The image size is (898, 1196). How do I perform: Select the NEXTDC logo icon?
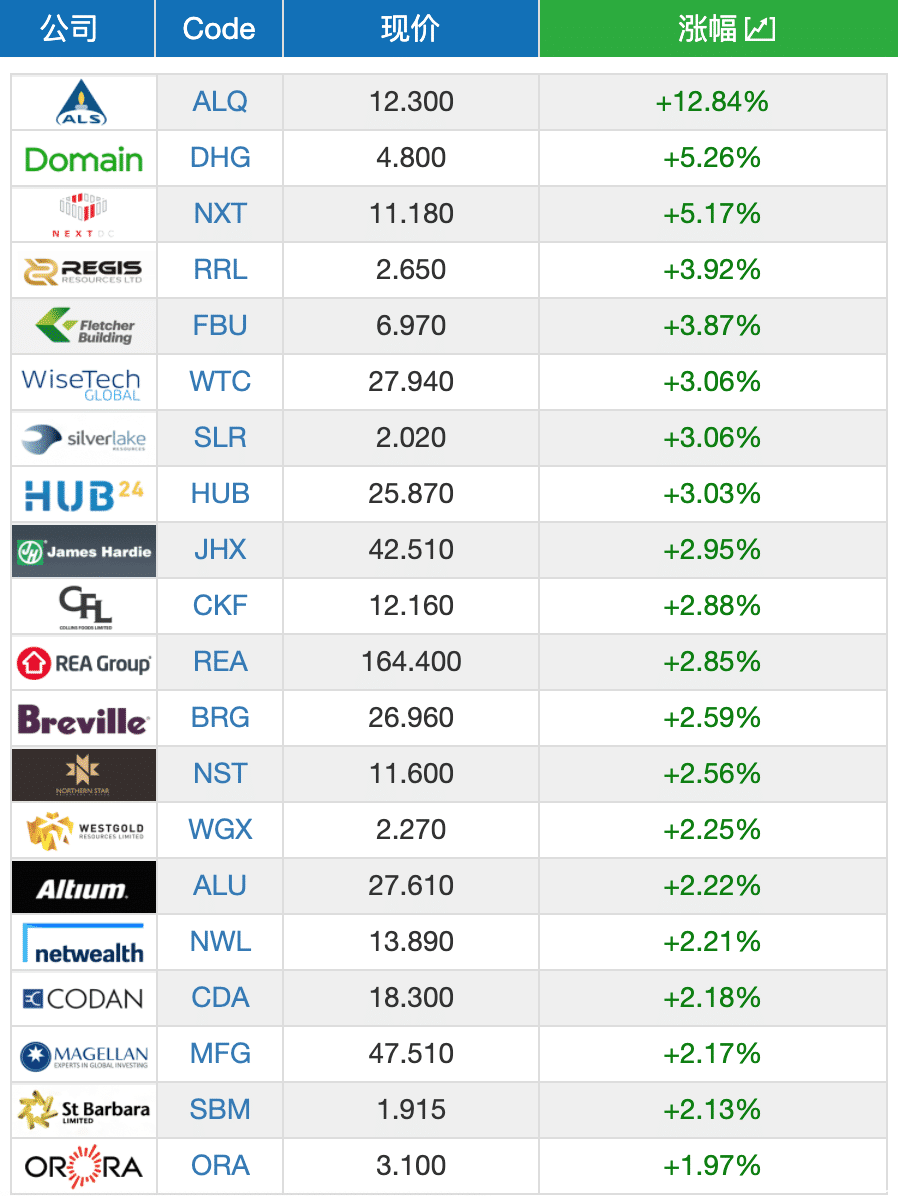(83, 215)
